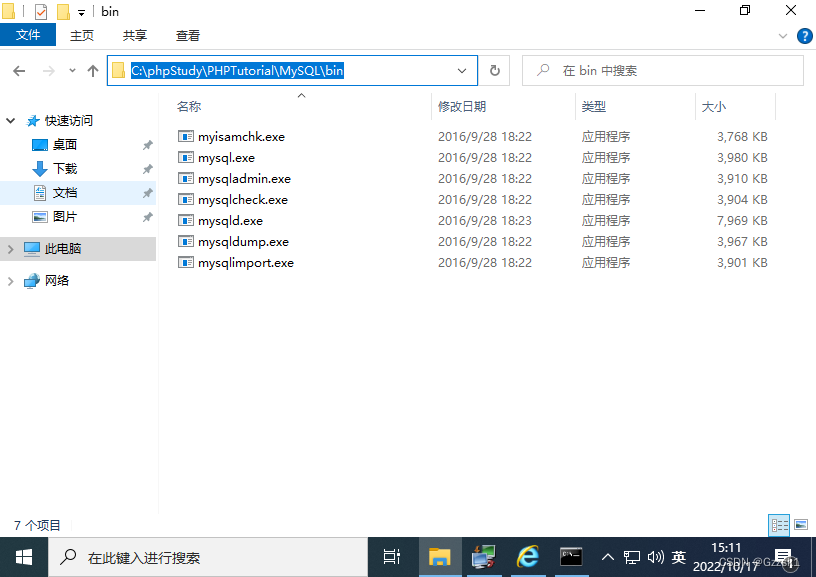The image size is (816, 577).
Task: Sort by 大小 column header
Action: pos(735,107)
